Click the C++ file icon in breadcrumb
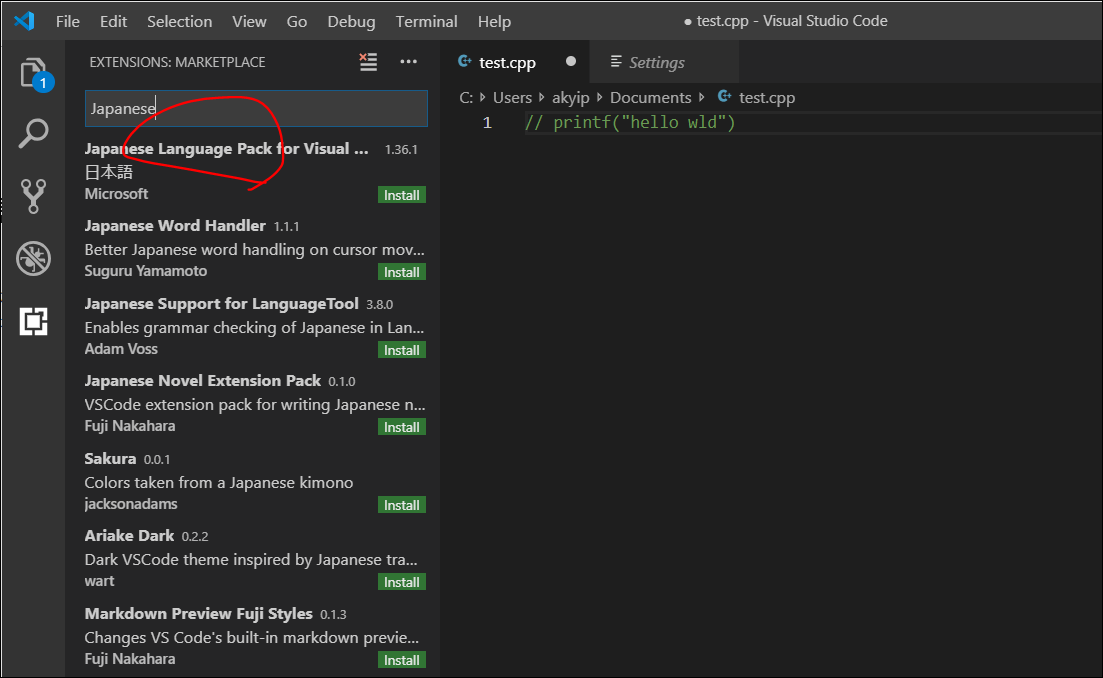 click(x=725, y=96)
